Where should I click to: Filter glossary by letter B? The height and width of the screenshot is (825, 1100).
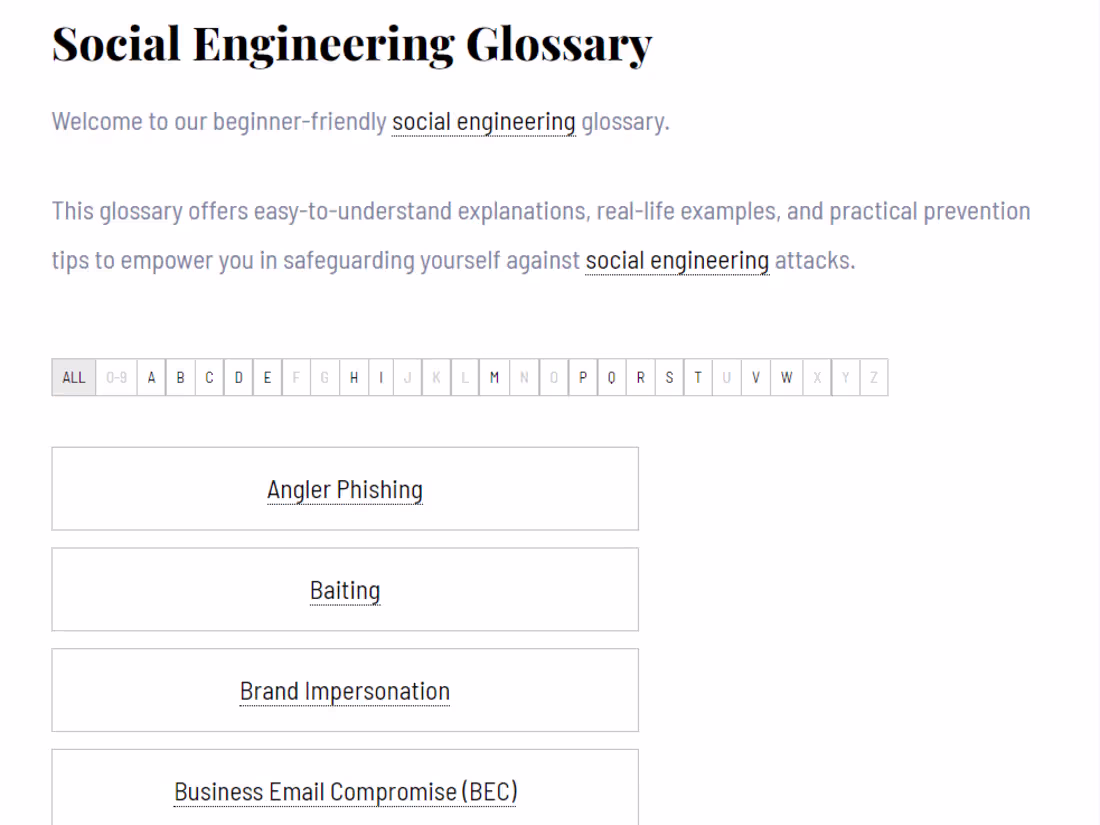click(x=180, y=377)
